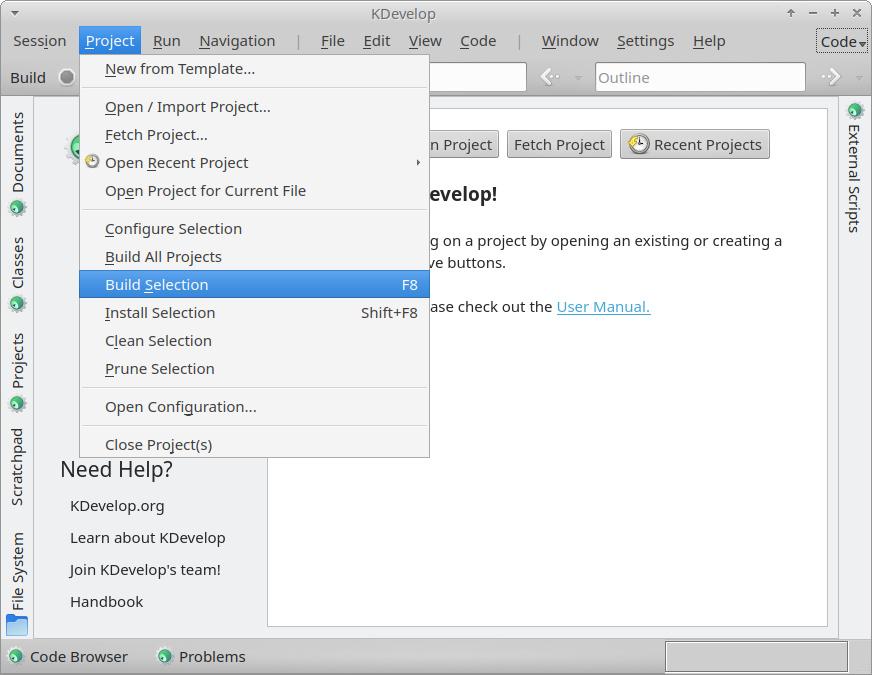Click the Outline input field

point(700,77)
